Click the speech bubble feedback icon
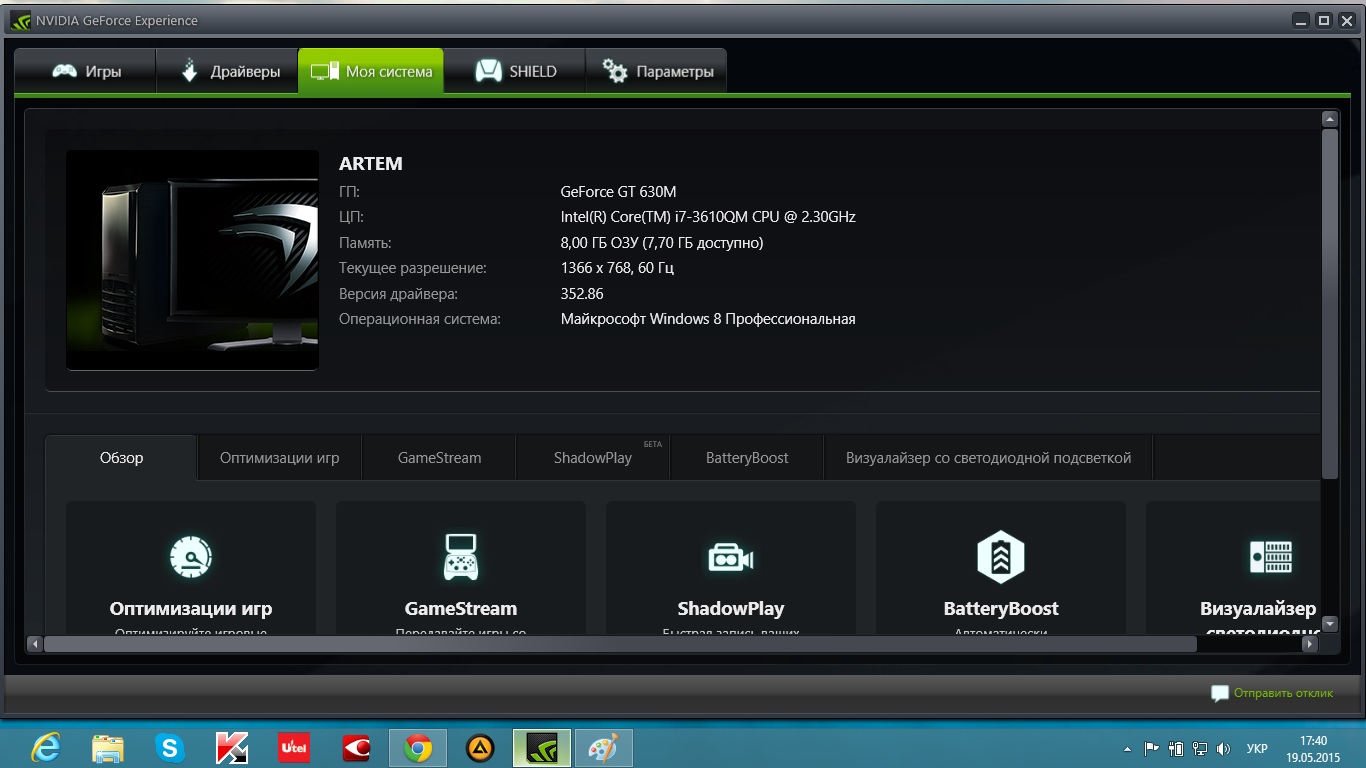Image resolution: width=1366 pixels, height=768 pixels. 1219,693
